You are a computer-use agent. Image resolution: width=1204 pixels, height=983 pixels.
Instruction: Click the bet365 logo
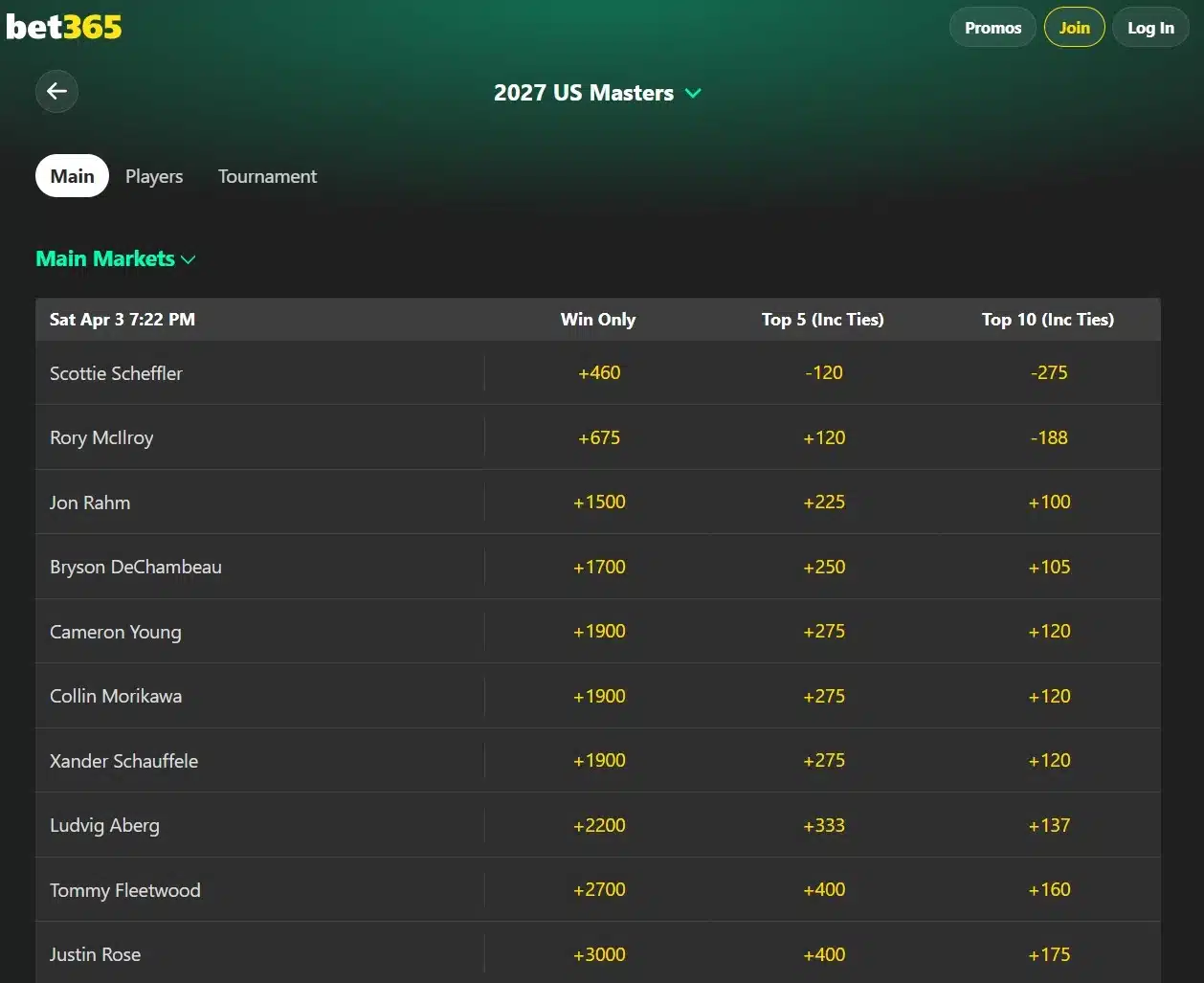click(64, 27)
